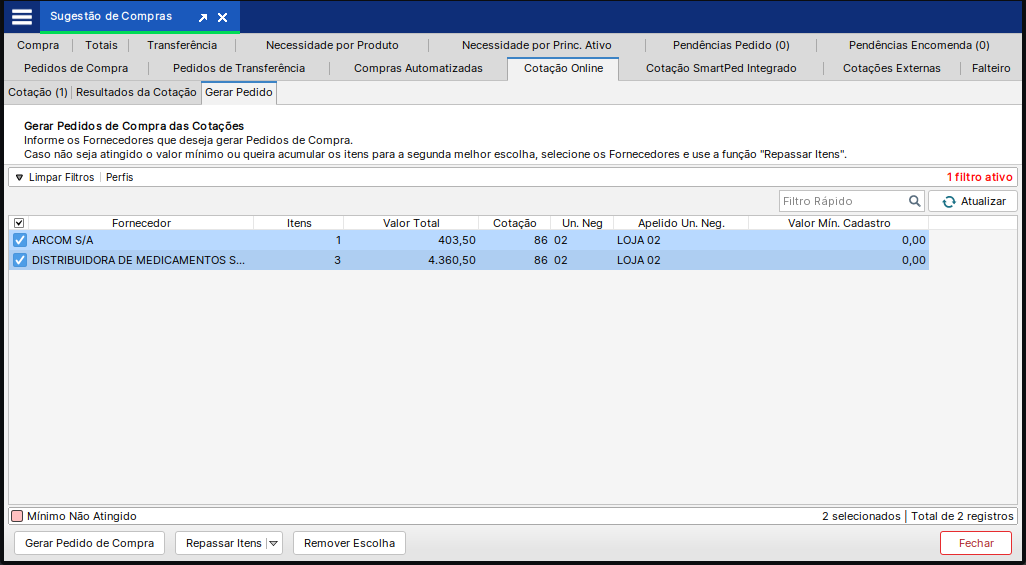Click the magnifier icon in Filtro Rápido
1026x565 pixels.
click(x=914, y=201)
